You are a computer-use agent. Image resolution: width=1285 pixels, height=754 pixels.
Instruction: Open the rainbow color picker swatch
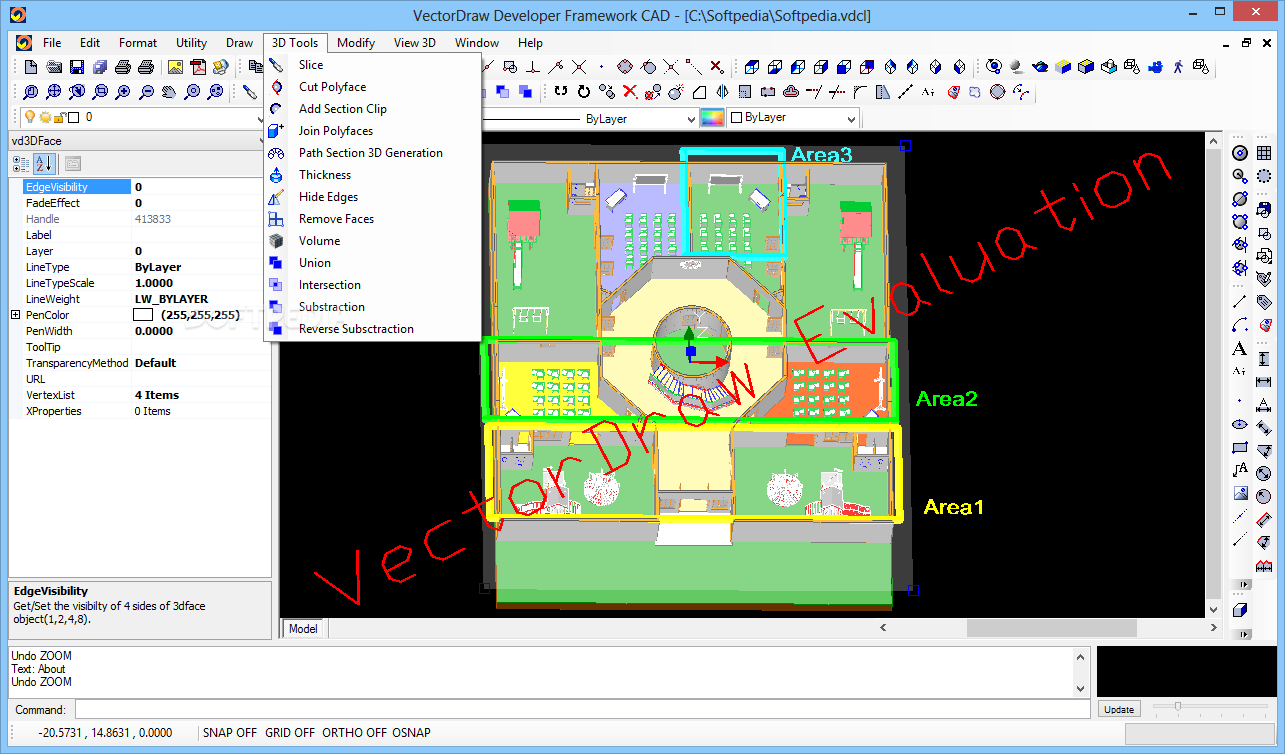point(712,118)
